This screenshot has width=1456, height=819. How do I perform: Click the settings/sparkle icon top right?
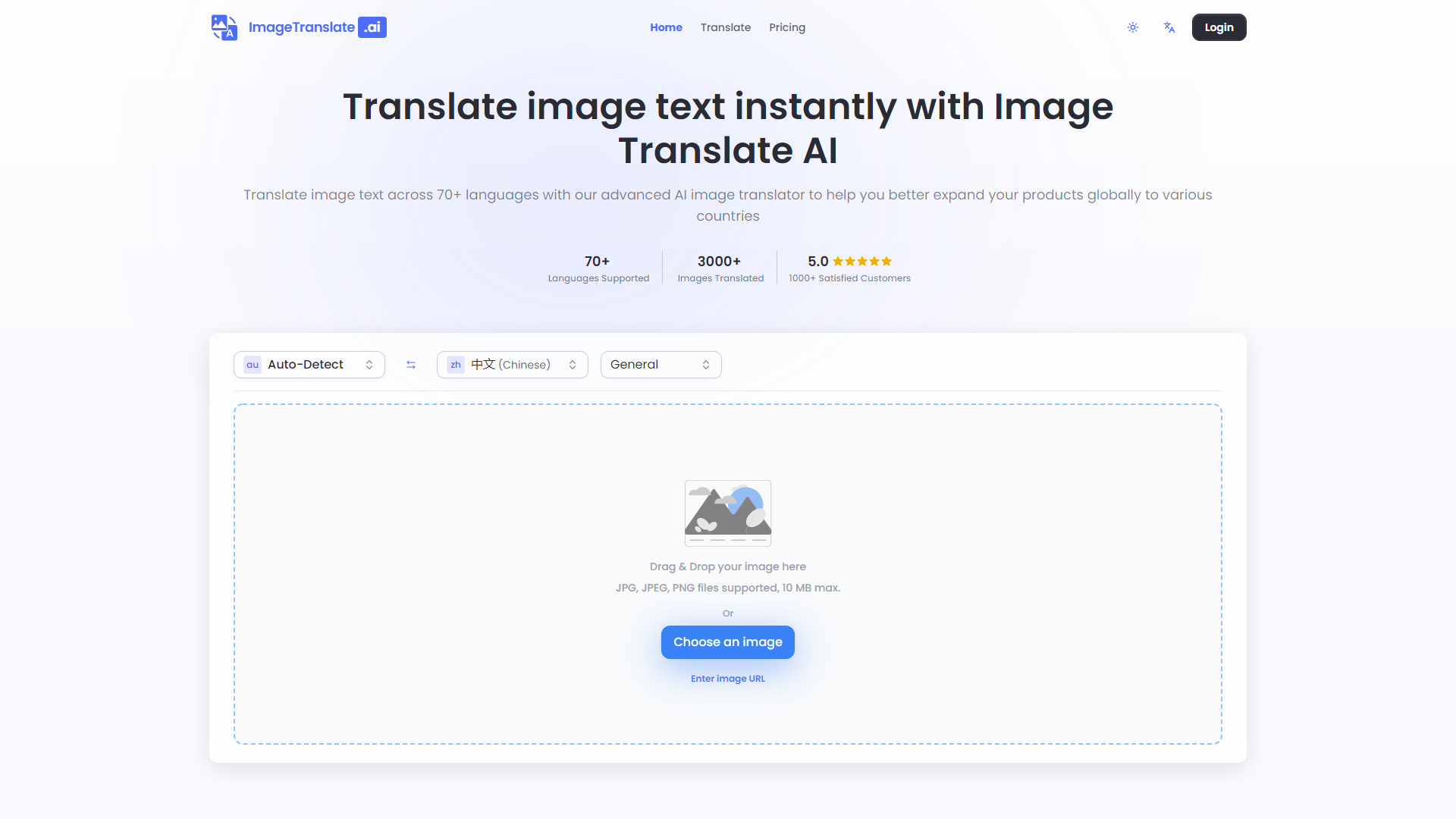[x=1132, y=27]
